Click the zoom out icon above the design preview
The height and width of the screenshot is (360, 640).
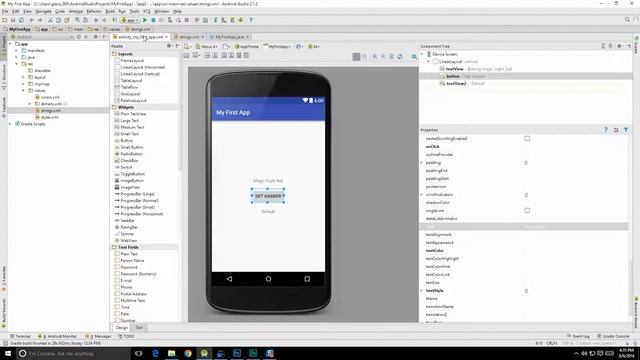click(383, 56)
